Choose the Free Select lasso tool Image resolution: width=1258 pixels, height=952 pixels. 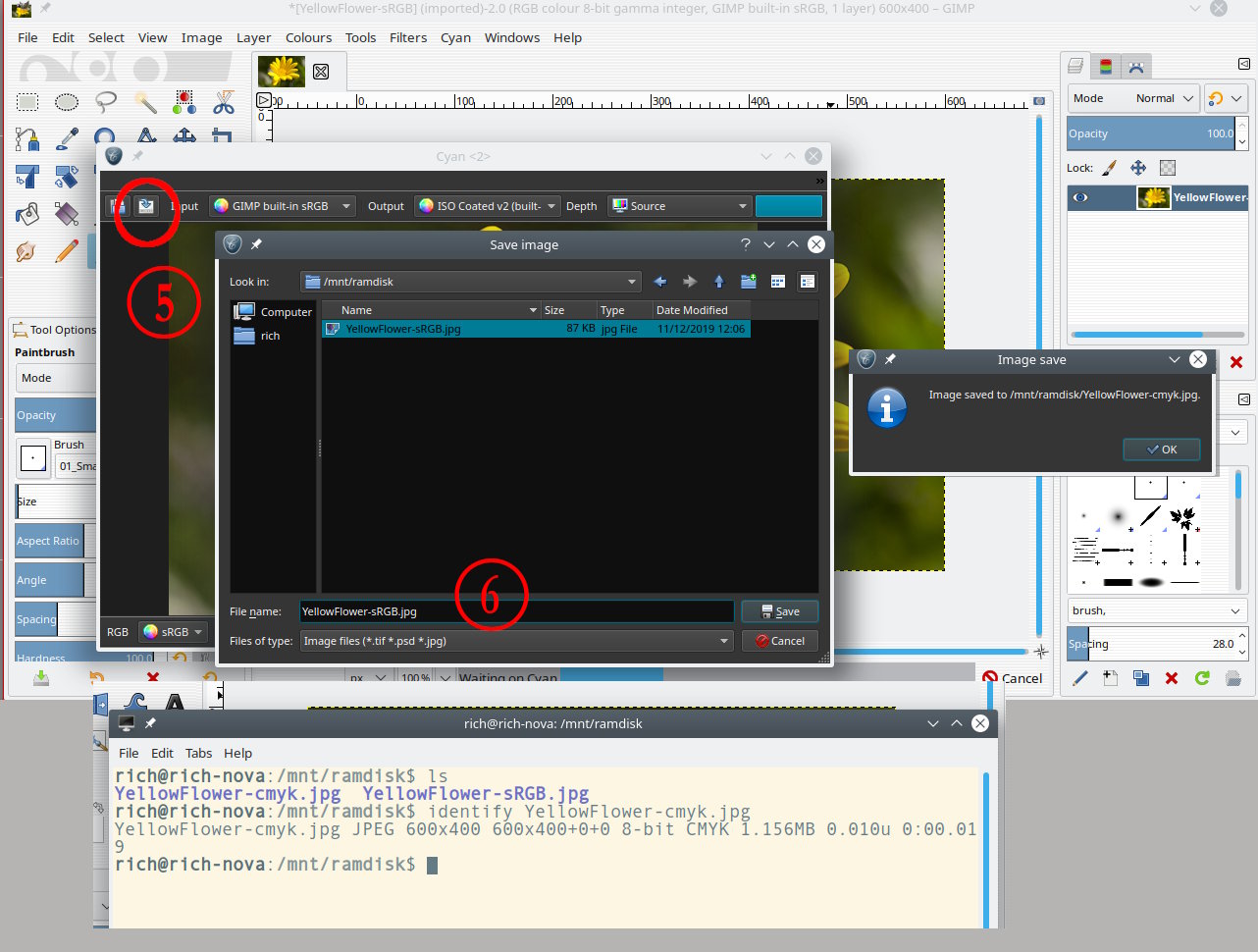[x=106, y=102]
